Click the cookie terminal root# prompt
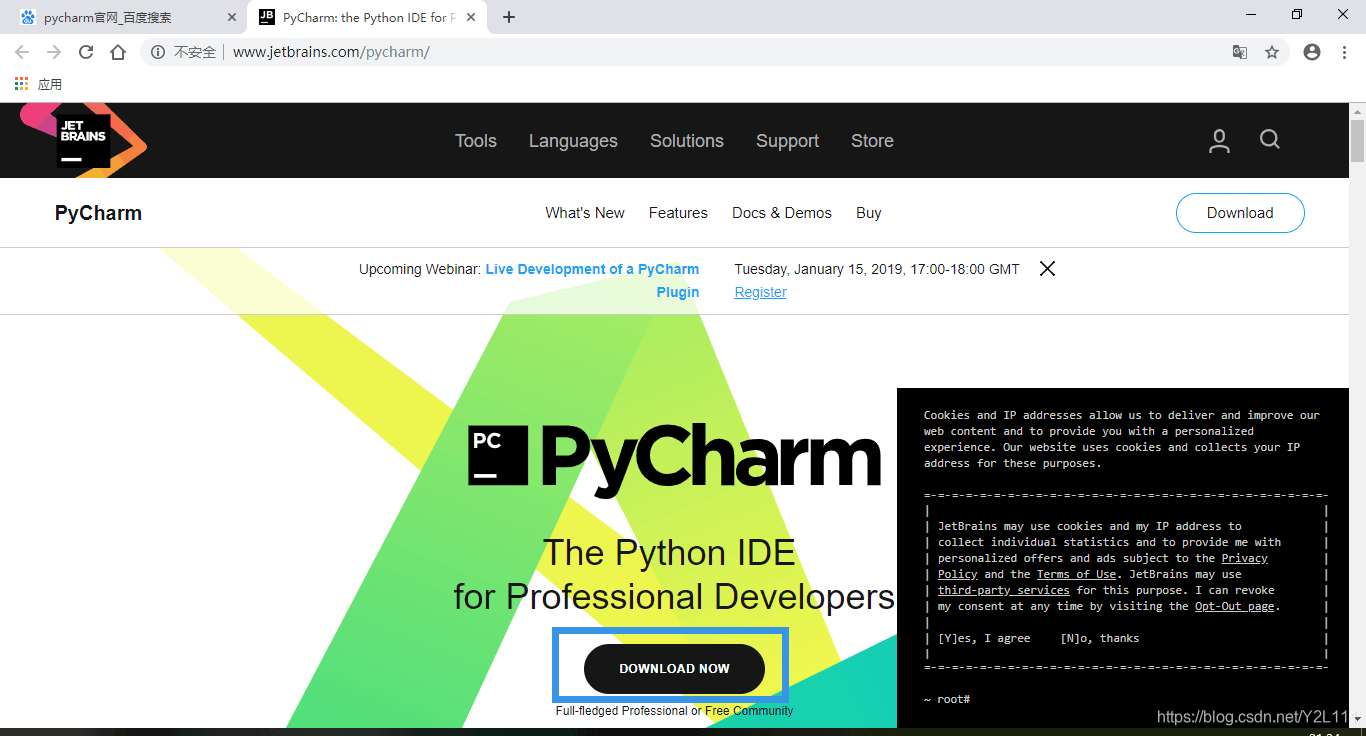The image size is (1366, 736). click(x=947, y=698)
